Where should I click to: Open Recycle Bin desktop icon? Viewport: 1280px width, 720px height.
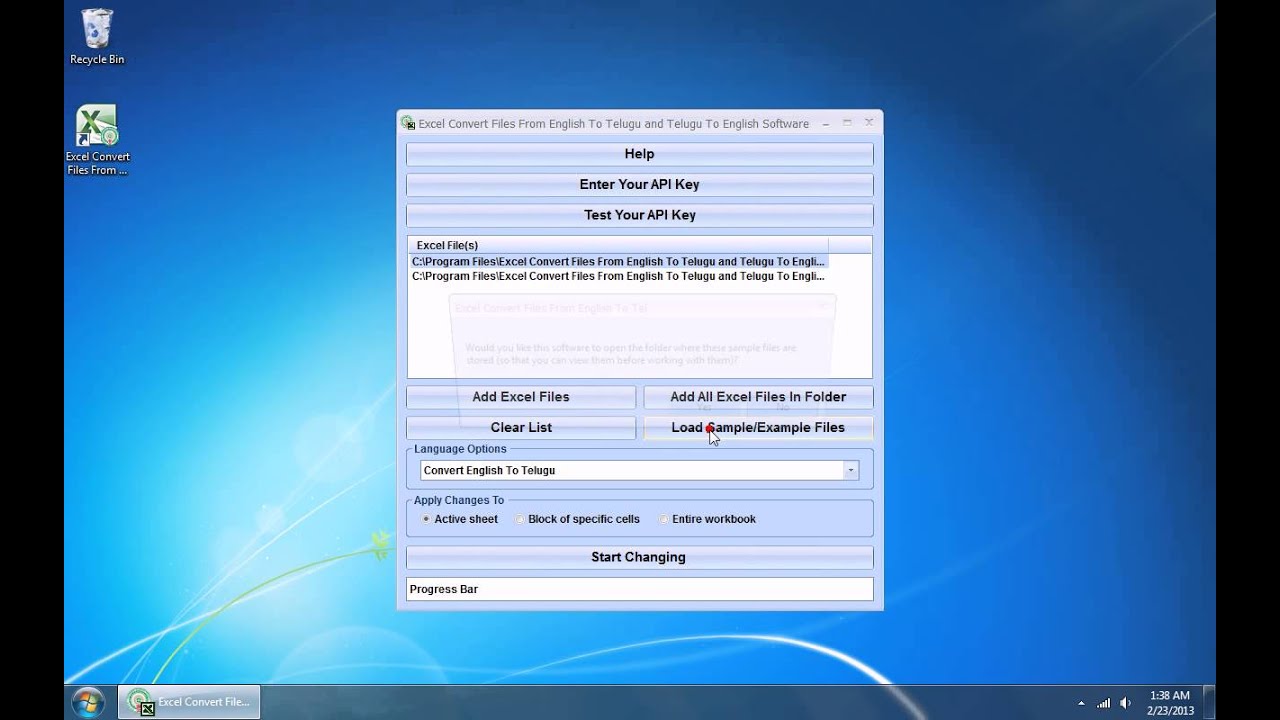pos(97,37)
